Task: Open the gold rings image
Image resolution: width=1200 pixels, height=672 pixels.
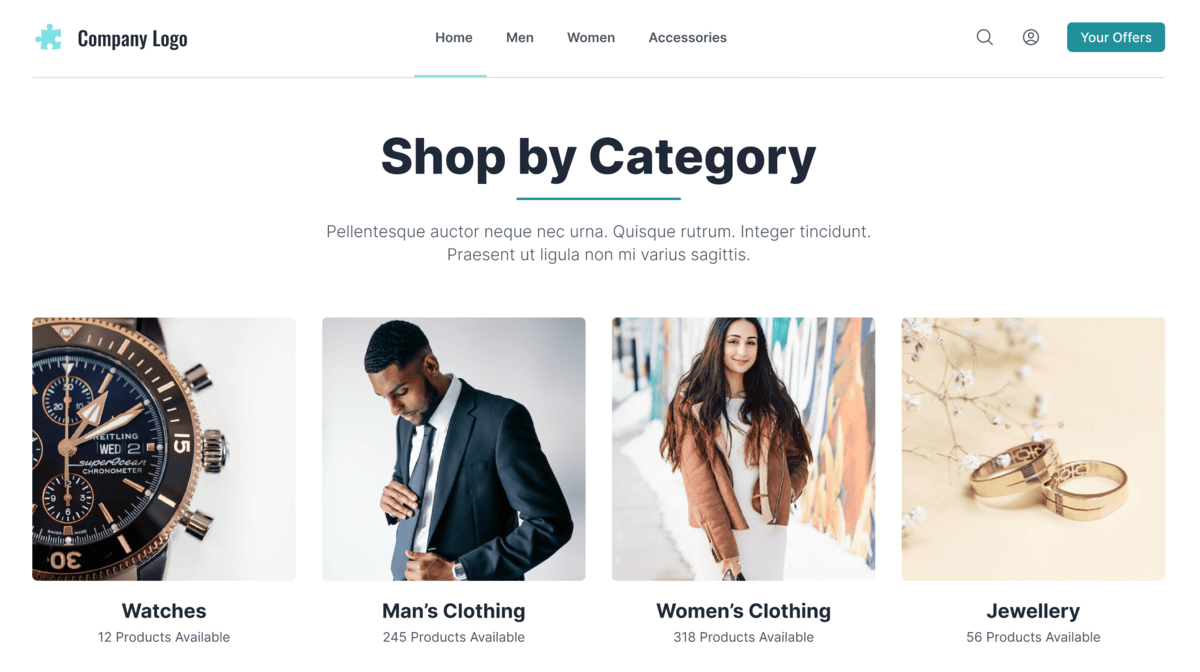Action: click(x=1033, y=449)
